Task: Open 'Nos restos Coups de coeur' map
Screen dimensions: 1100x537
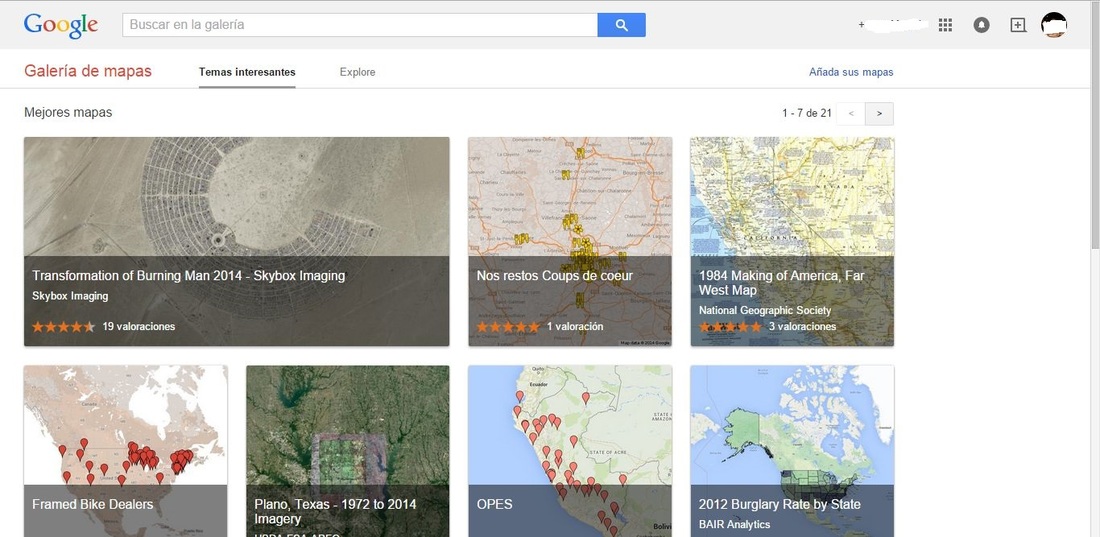Action: coord(570,241)
